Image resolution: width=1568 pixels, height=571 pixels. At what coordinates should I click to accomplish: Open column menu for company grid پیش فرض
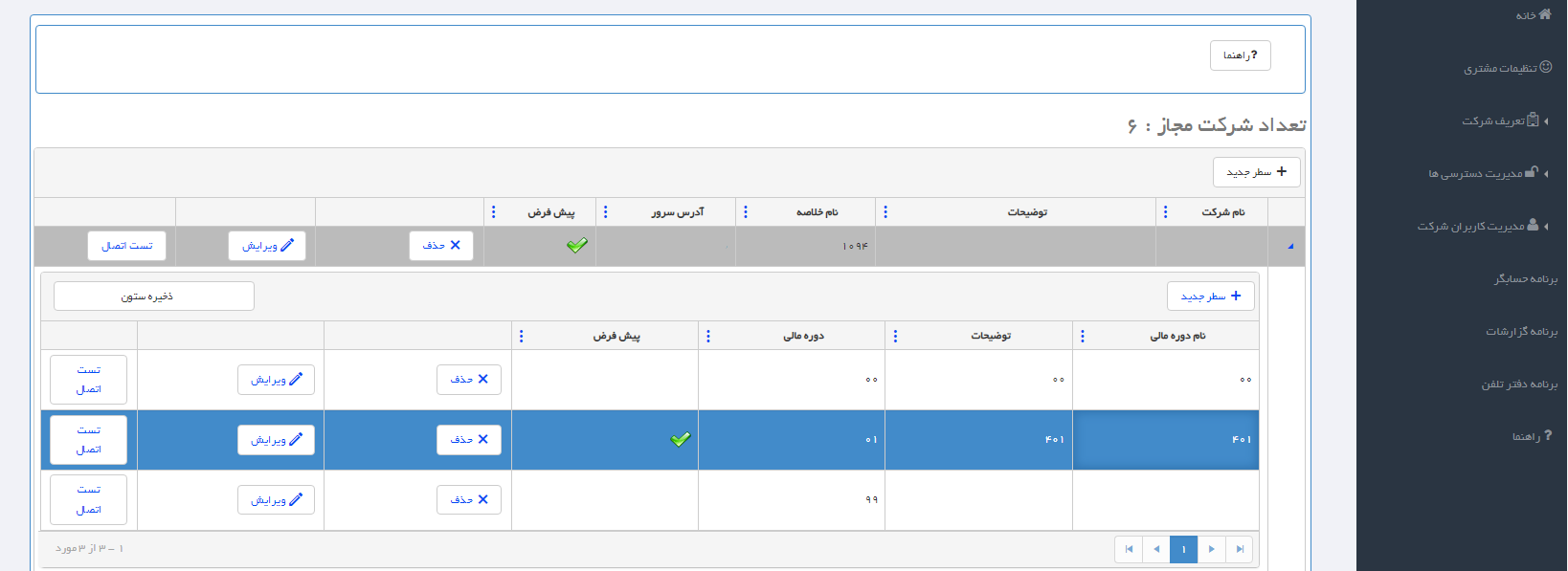click(x=494, y=211)
